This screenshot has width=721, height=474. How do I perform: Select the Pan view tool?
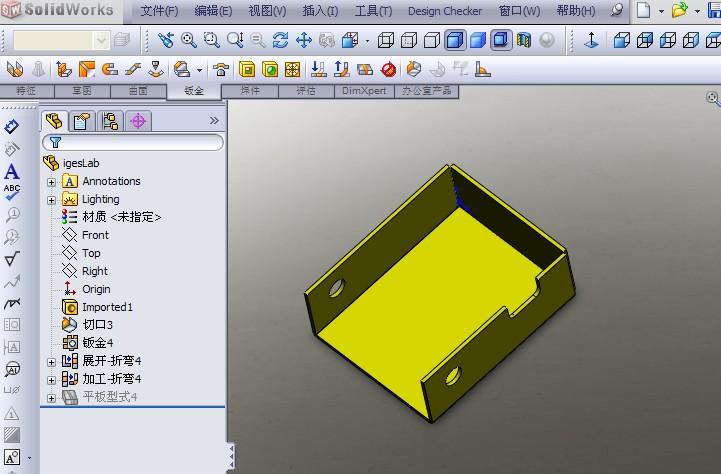tap(304, 40)
